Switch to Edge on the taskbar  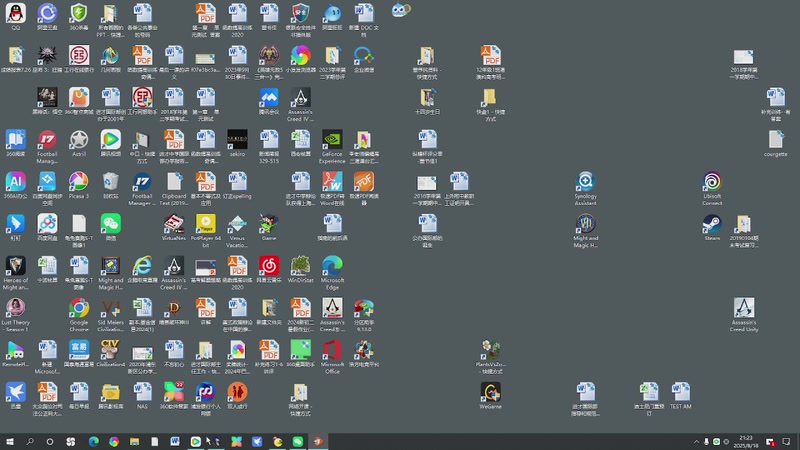tap(93, 441)
